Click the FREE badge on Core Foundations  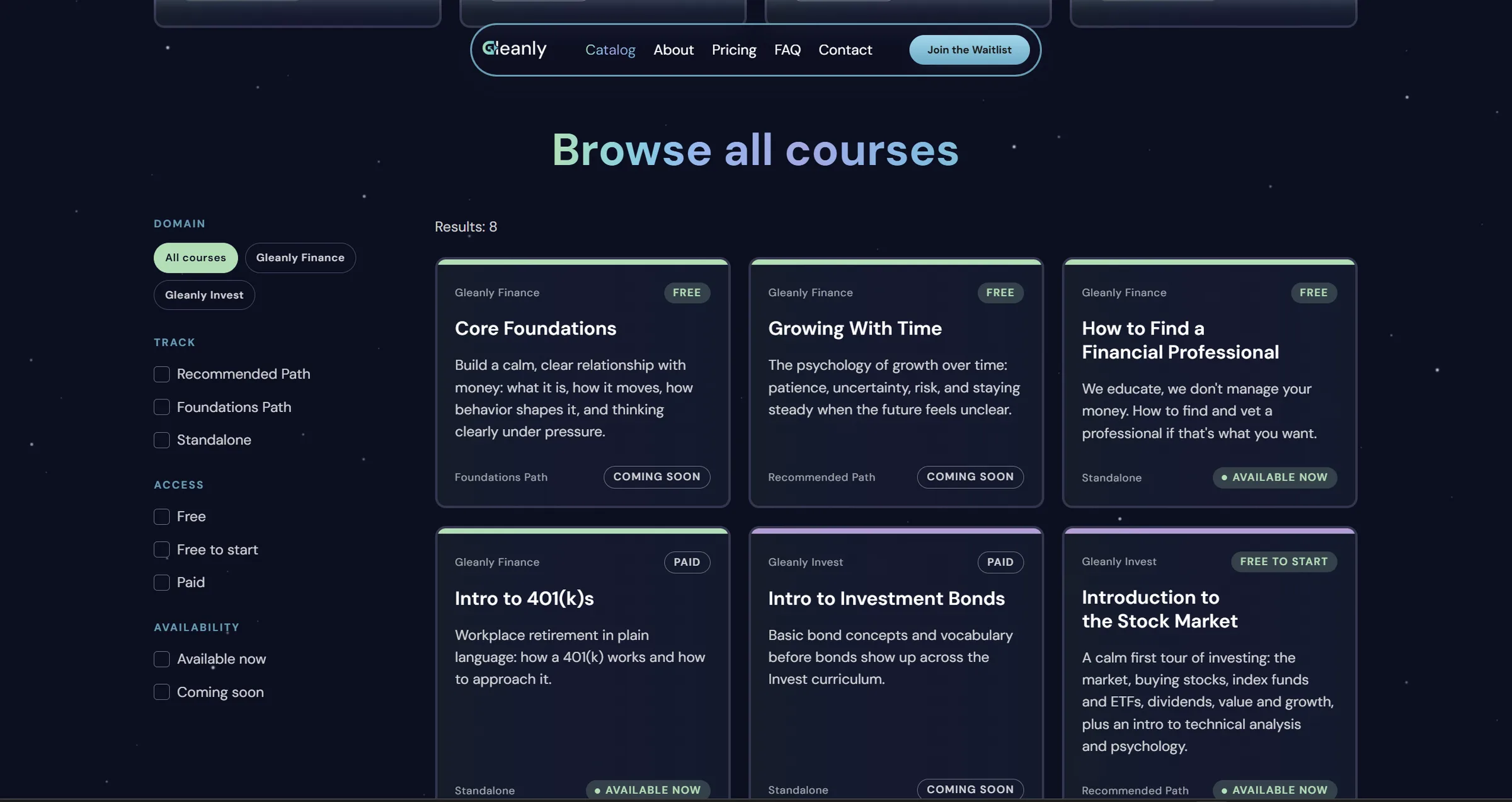[687, 292]
